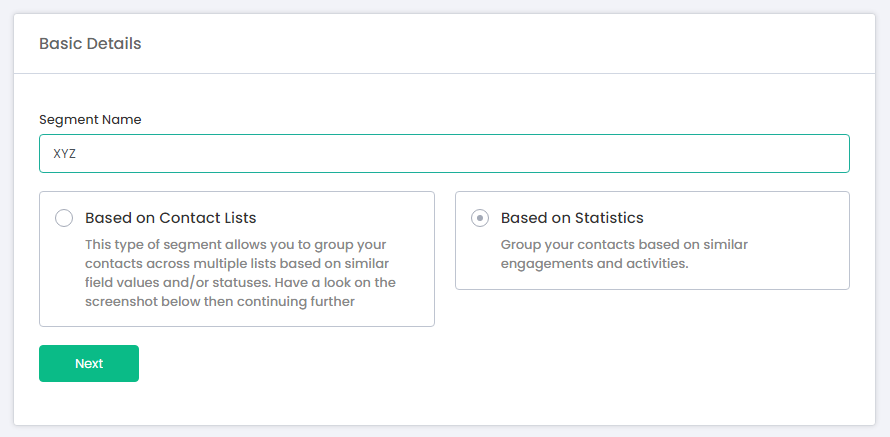Click the statistics segment description paragraph
The image size is (890, 437).
coord(624,254)
